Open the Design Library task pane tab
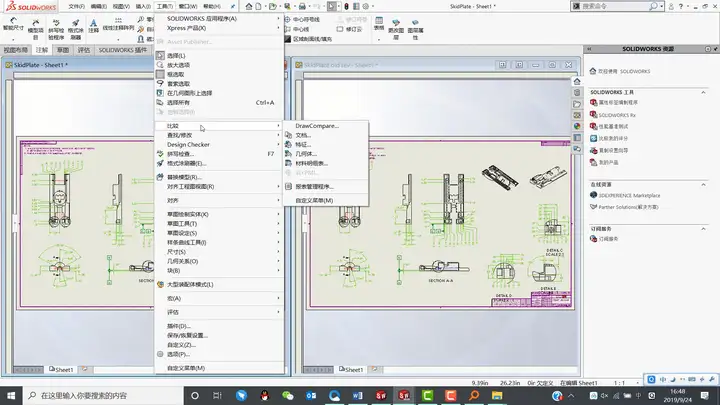 pos(577,93)
